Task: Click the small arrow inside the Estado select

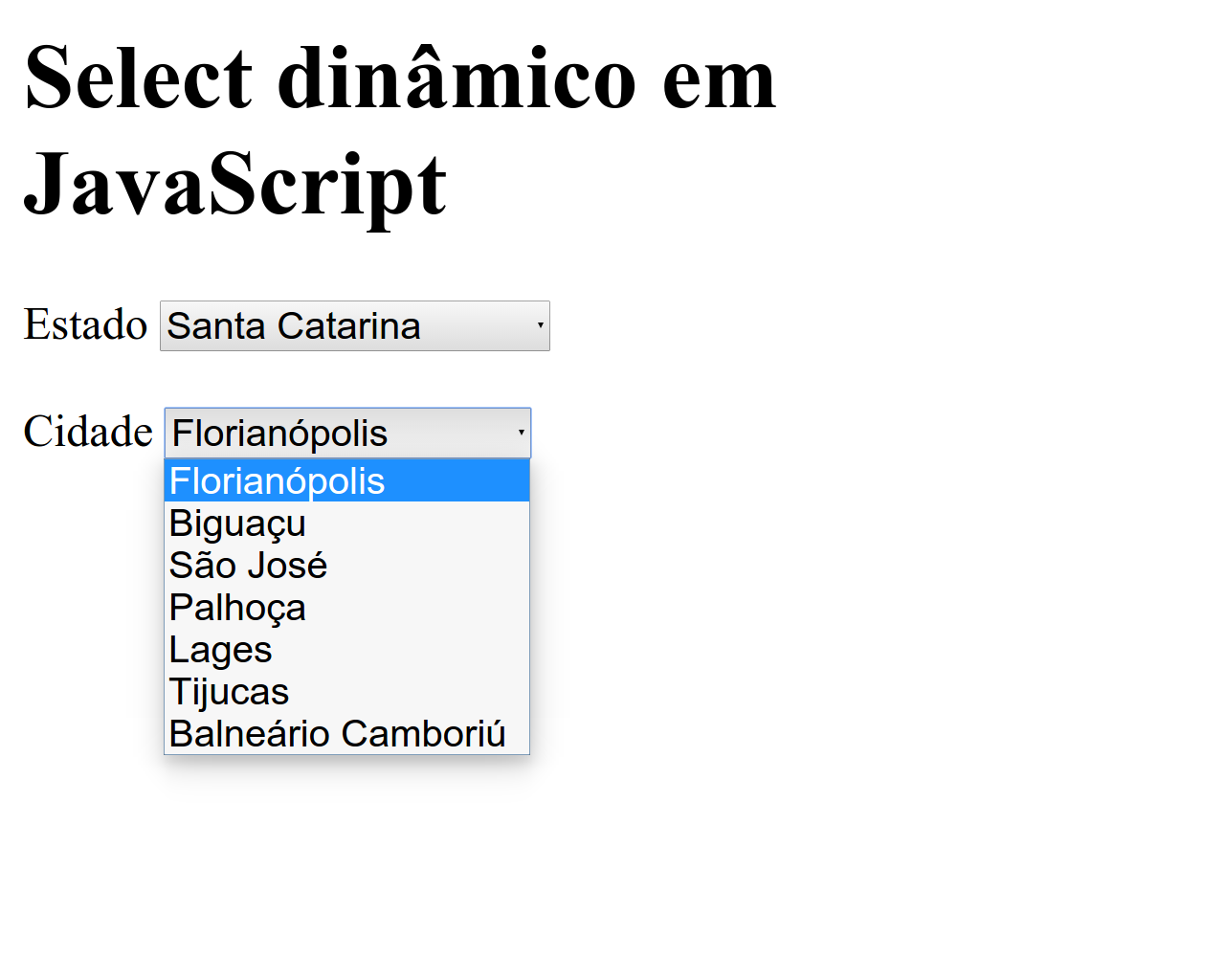Action: point(539,325)
